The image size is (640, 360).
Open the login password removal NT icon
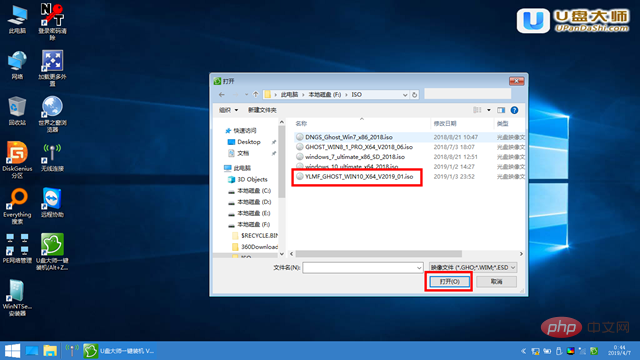(52, 22)
